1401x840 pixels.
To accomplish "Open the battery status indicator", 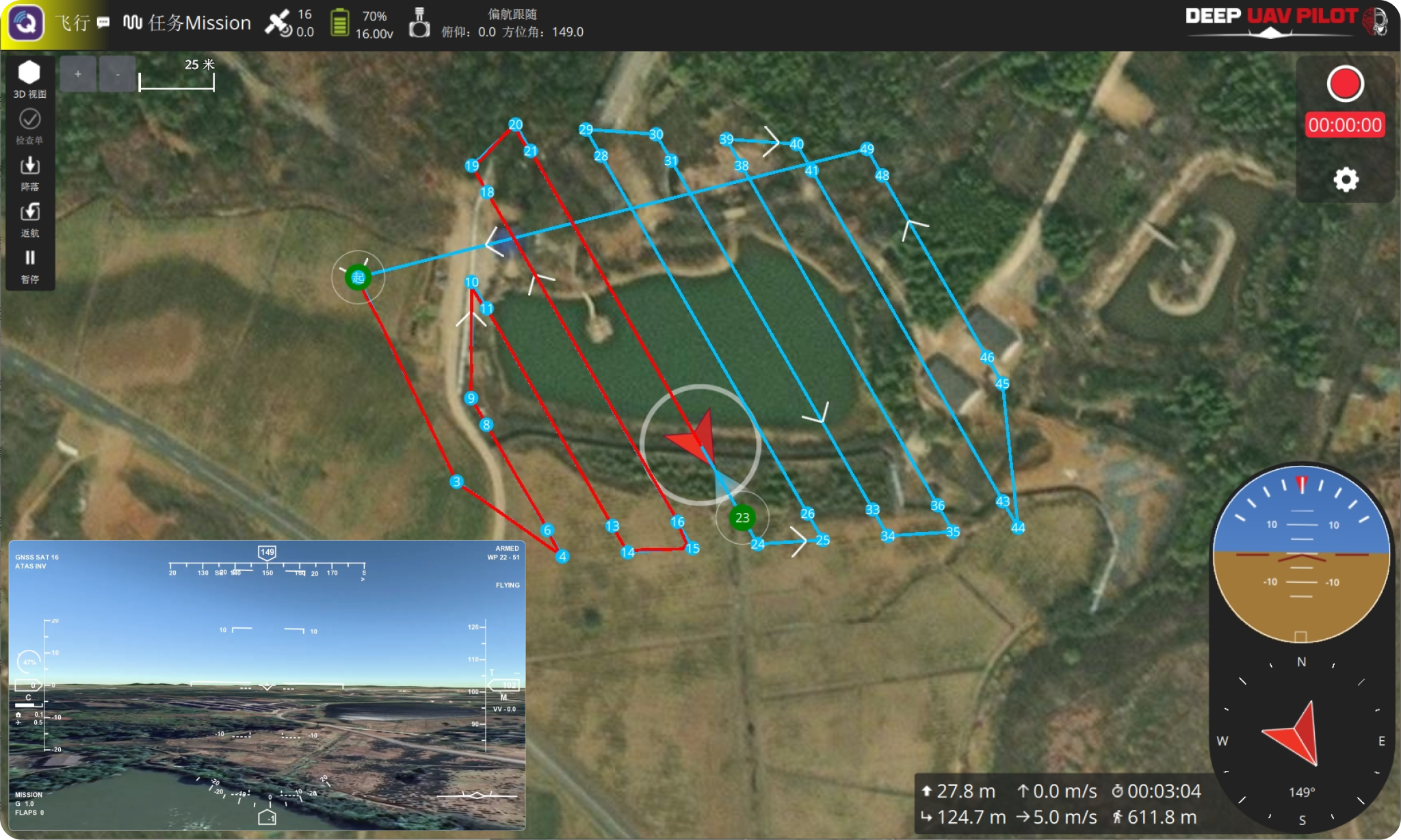I will [x=339, y=23].
